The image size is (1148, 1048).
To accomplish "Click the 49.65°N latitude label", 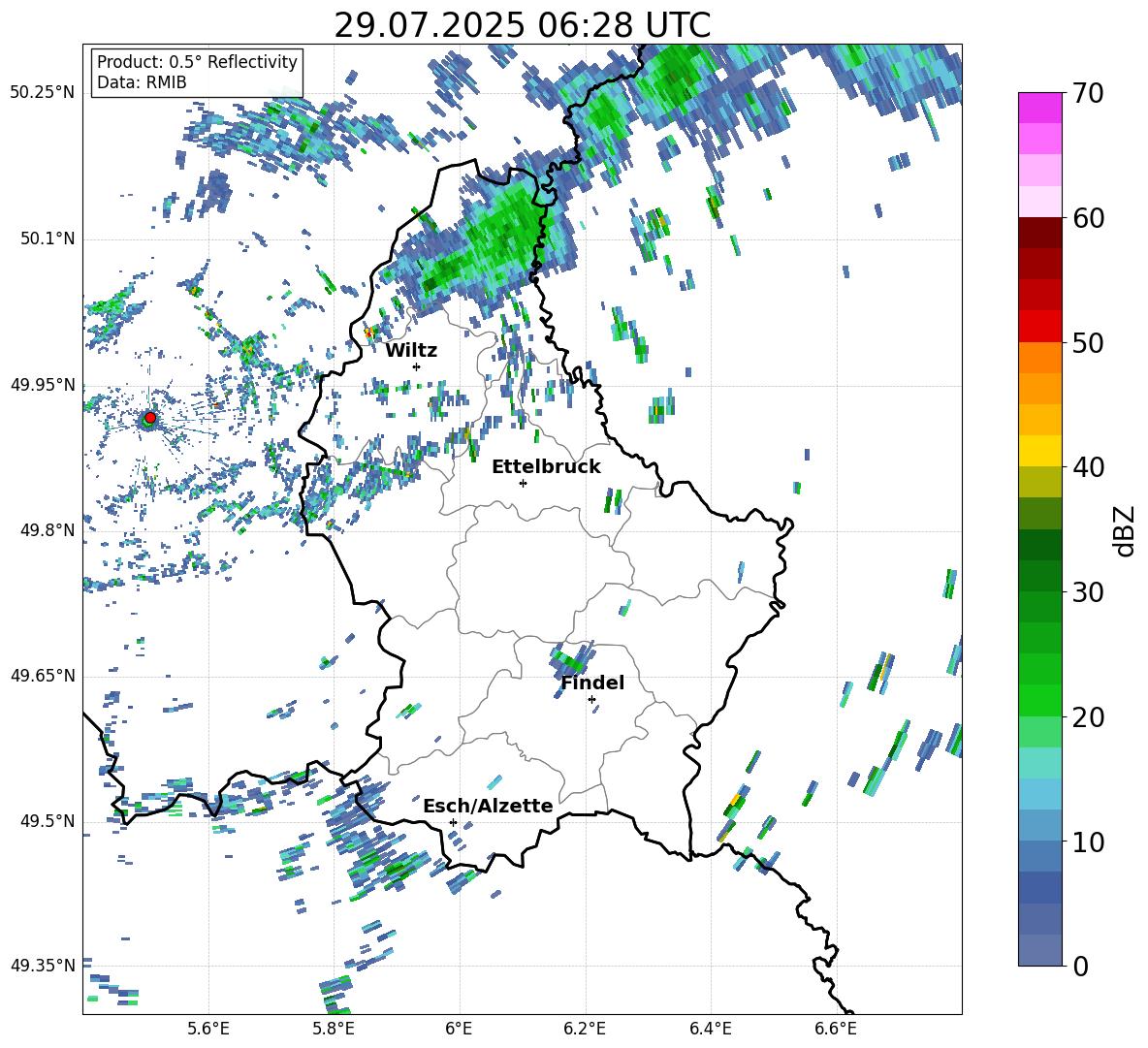I will pos(42,676).
